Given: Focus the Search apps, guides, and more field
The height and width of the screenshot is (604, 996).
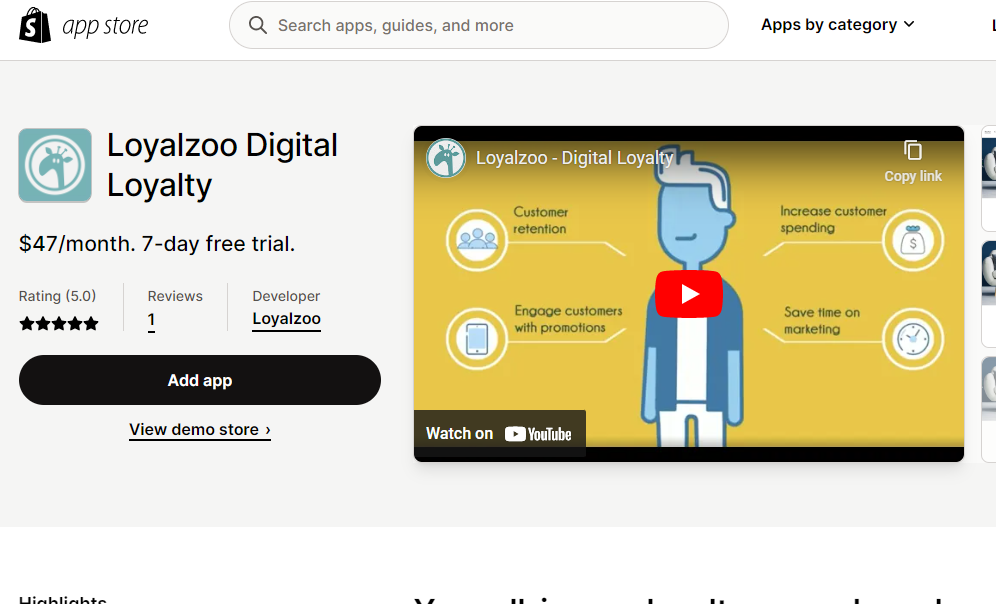Looking at the screenshot, I should [x=478, y=25].
